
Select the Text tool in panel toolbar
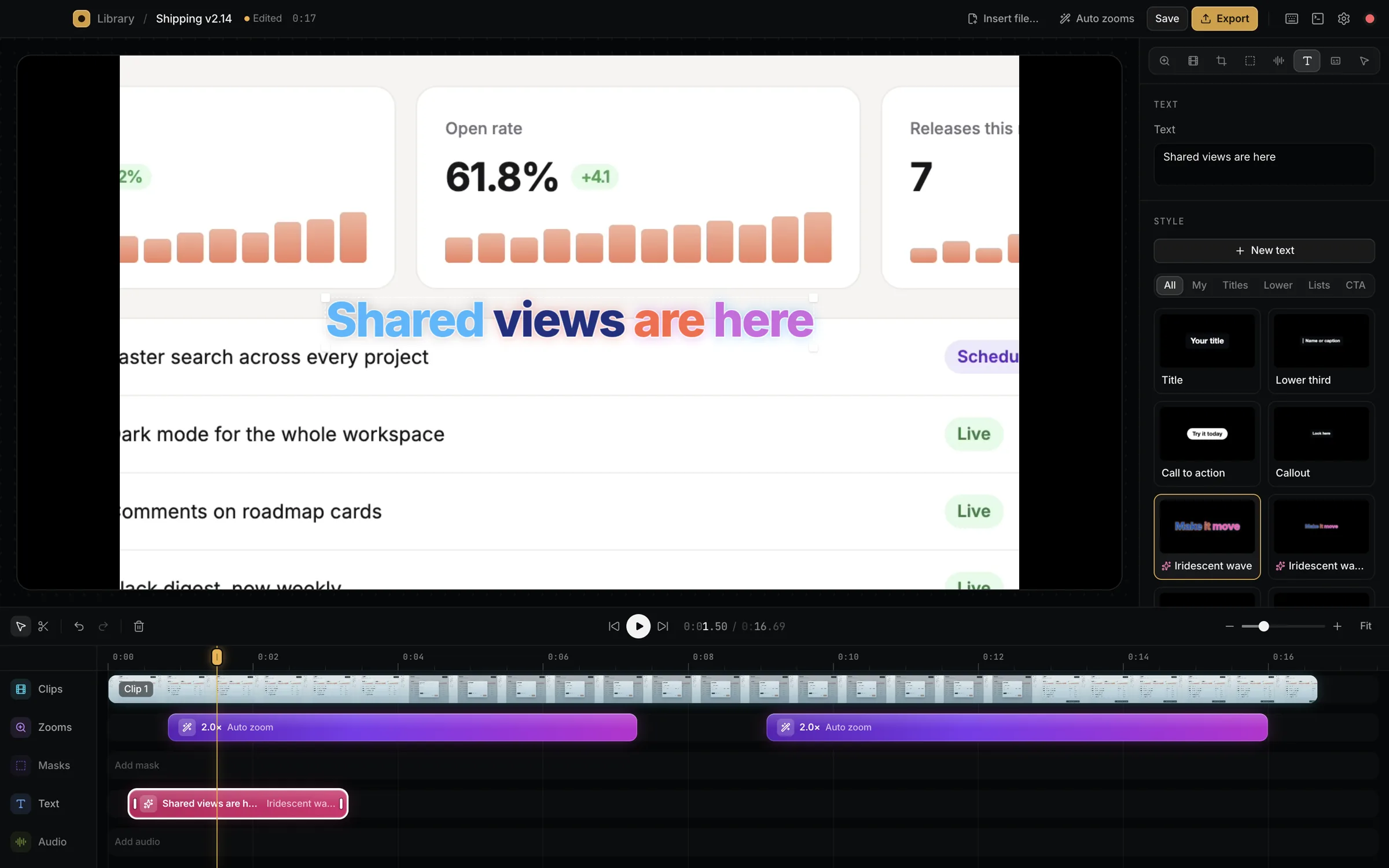pos(1307,61)
